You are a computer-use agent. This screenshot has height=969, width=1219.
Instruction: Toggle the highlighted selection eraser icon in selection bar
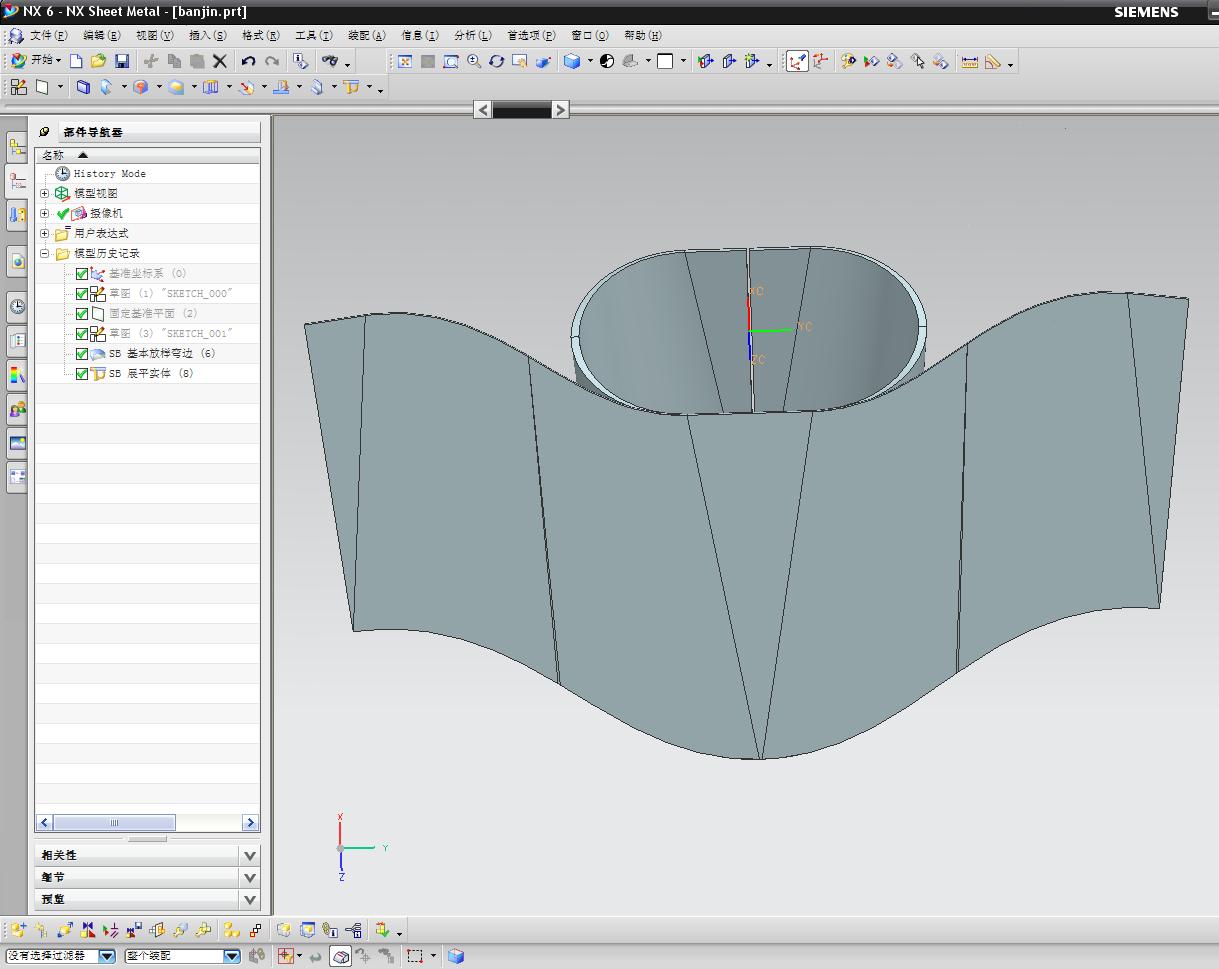[340, 956]
